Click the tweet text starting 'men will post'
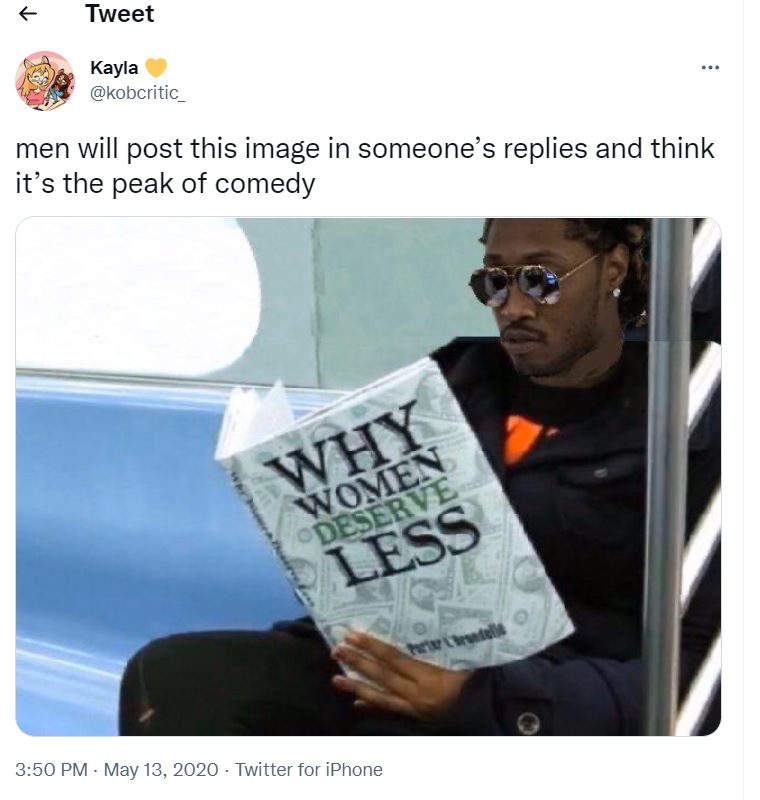 click(365, 165)
